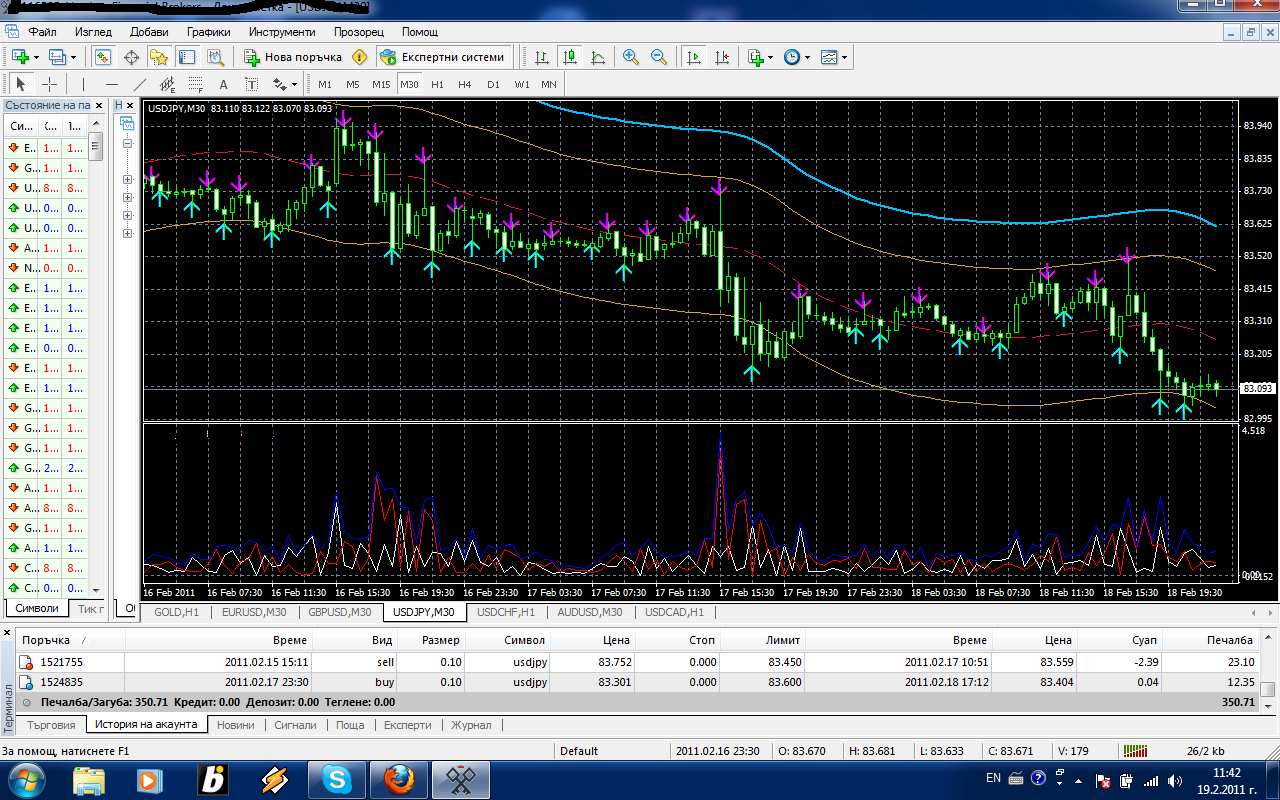Screen dimensions: 1280x800
Task: Click the Експертни системи button
Action: (445, 57)
